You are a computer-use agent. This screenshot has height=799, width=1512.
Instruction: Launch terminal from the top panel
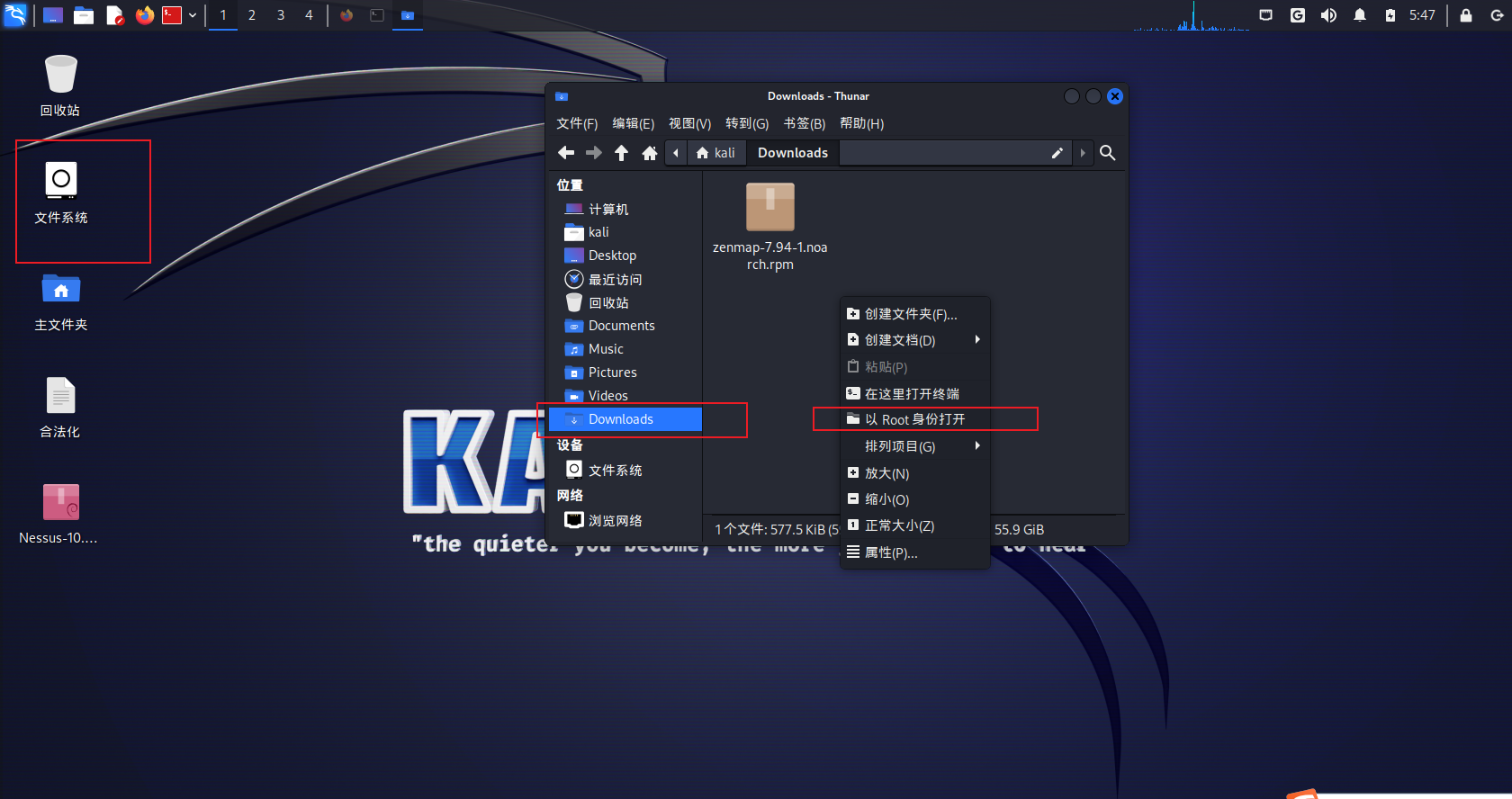click(172, 15)
